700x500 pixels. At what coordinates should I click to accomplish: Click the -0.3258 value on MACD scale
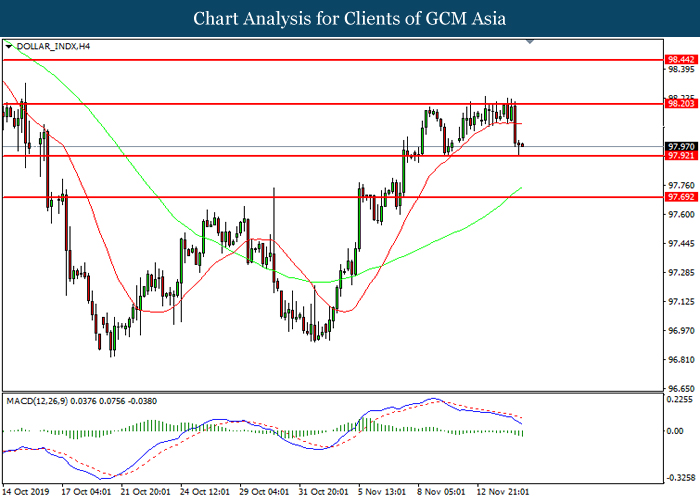681,478
